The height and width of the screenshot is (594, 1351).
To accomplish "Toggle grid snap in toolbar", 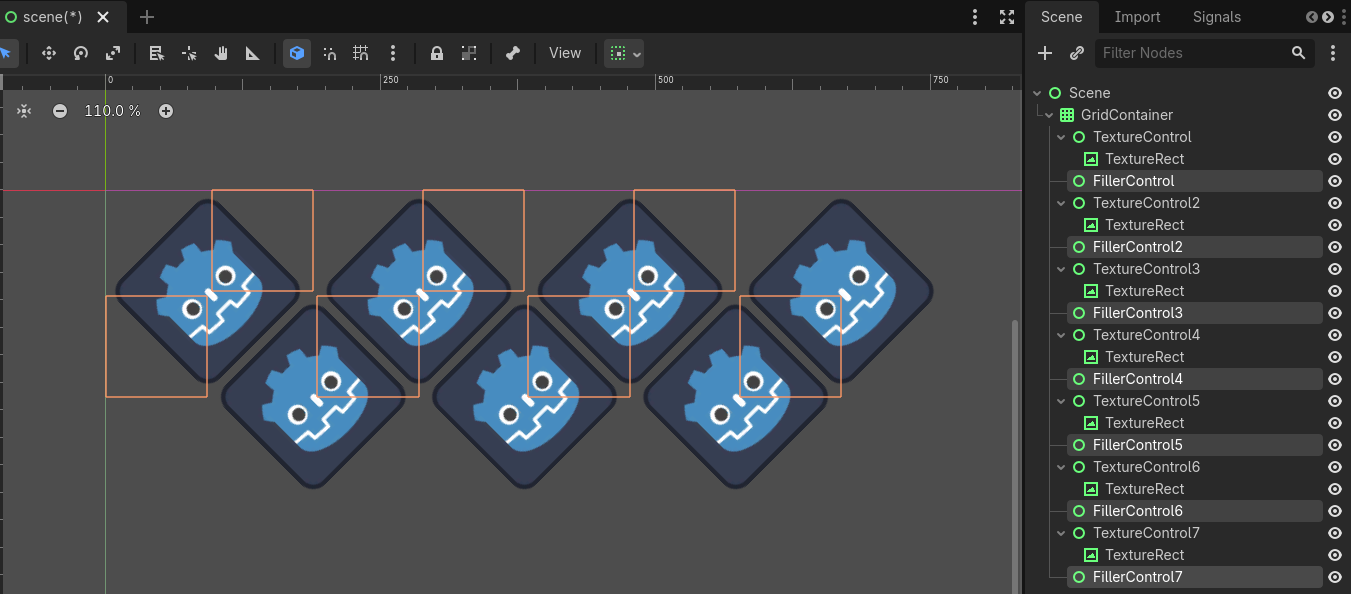I will click(361, 53).
